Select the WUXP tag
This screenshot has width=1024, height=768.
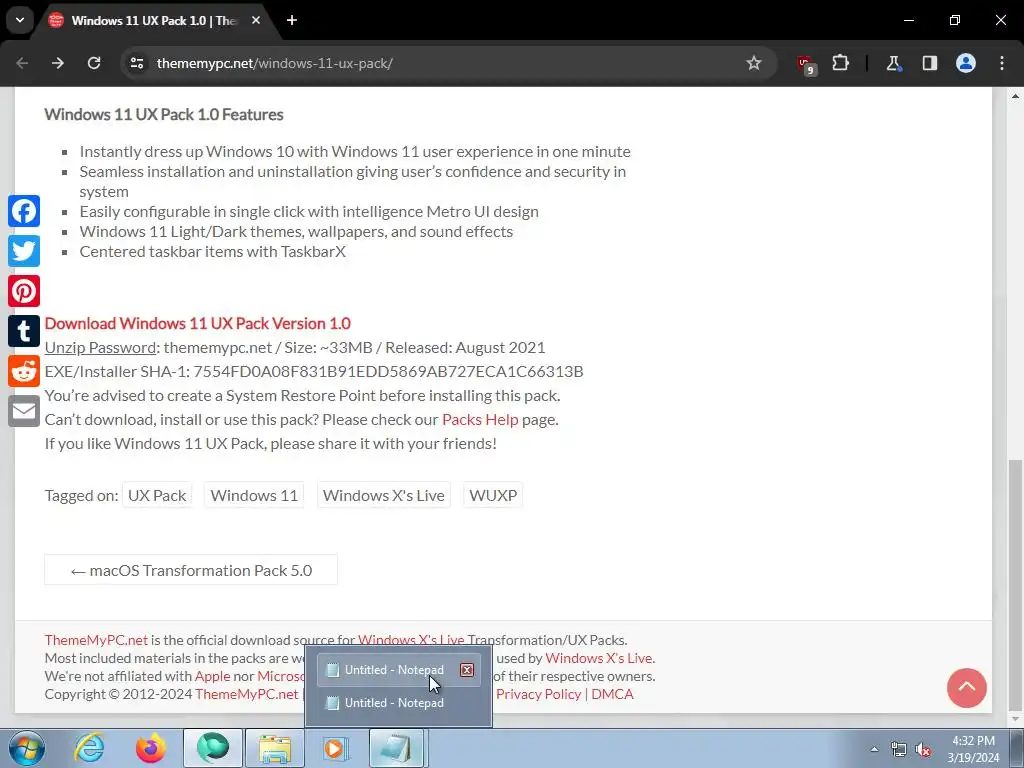tap(493, 495)
